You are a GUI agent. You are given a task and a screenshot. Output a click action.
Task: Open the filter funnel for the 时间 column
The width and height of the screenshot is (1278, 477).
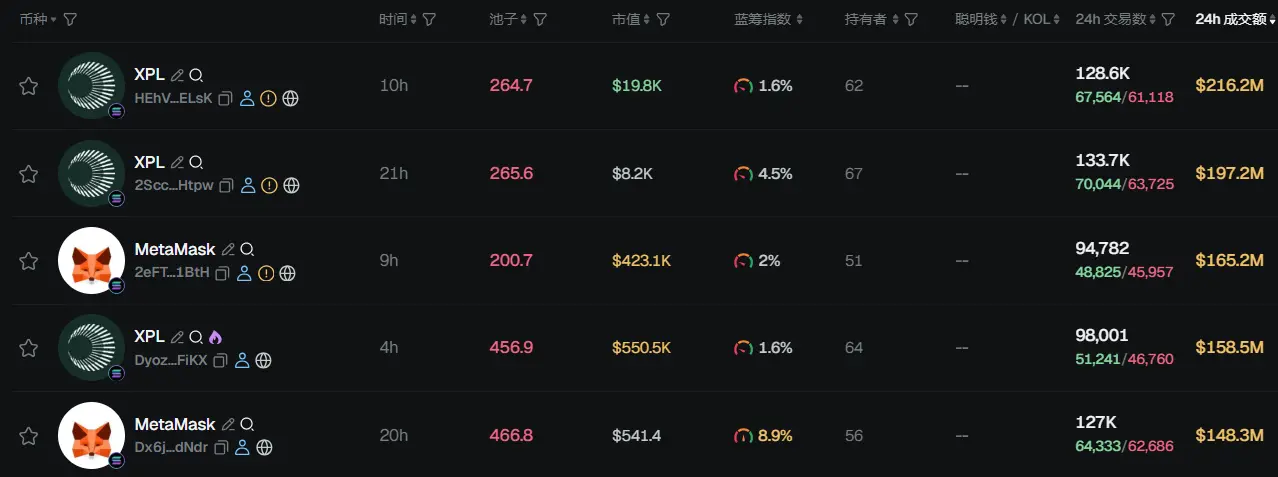429,19
